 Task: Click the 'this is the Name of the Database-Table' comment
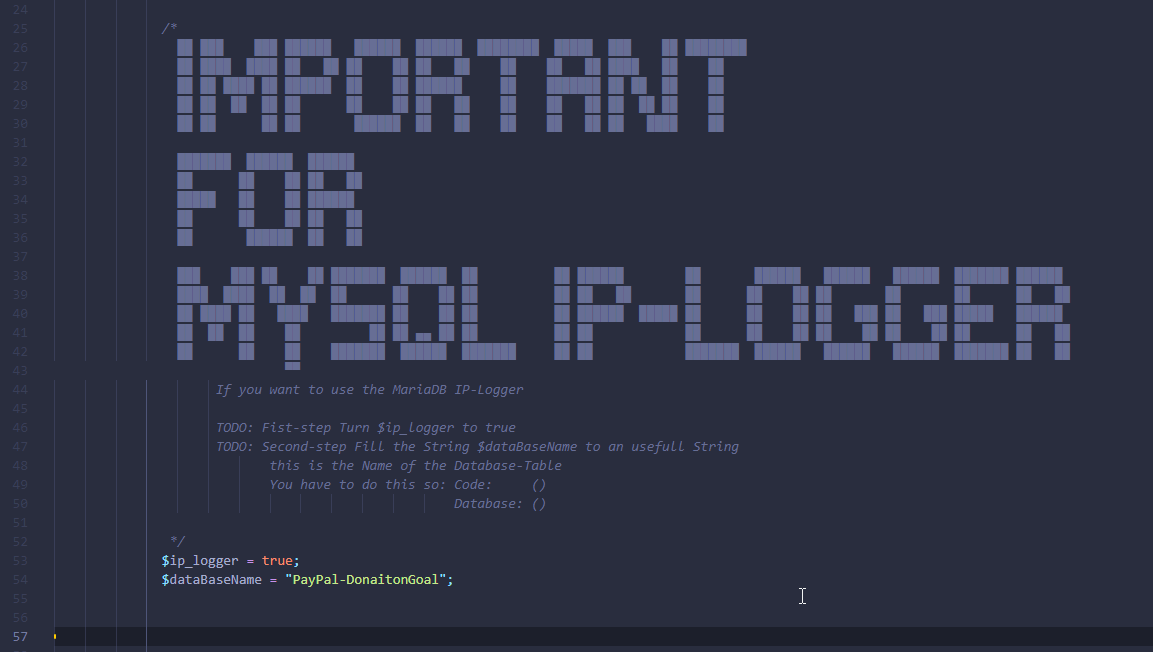point(415,466)
